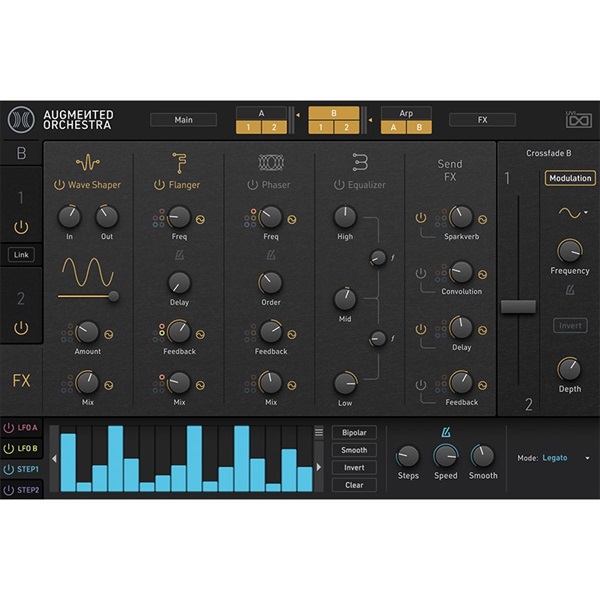Toggle LFO A power
This screenshot has width=600, height=600.
click(x=8, y=428)
